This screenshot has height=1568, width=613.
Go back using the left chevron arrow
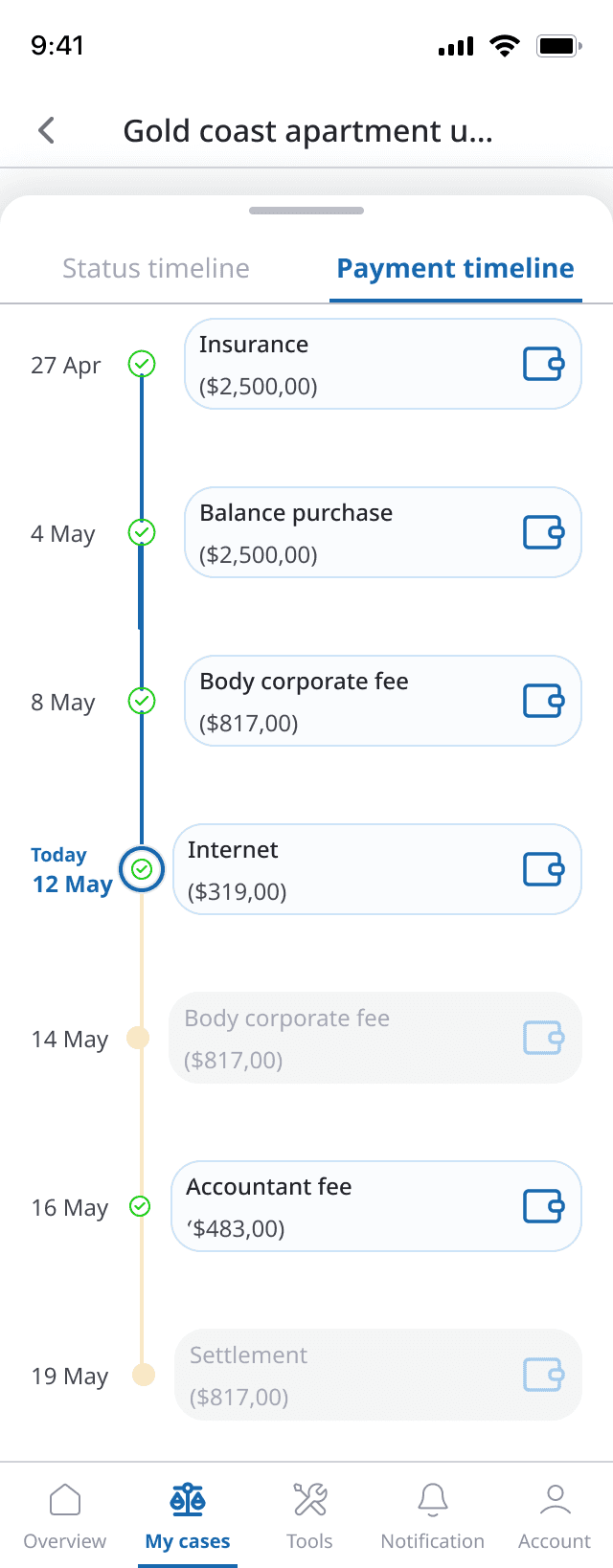pos(46,130)
